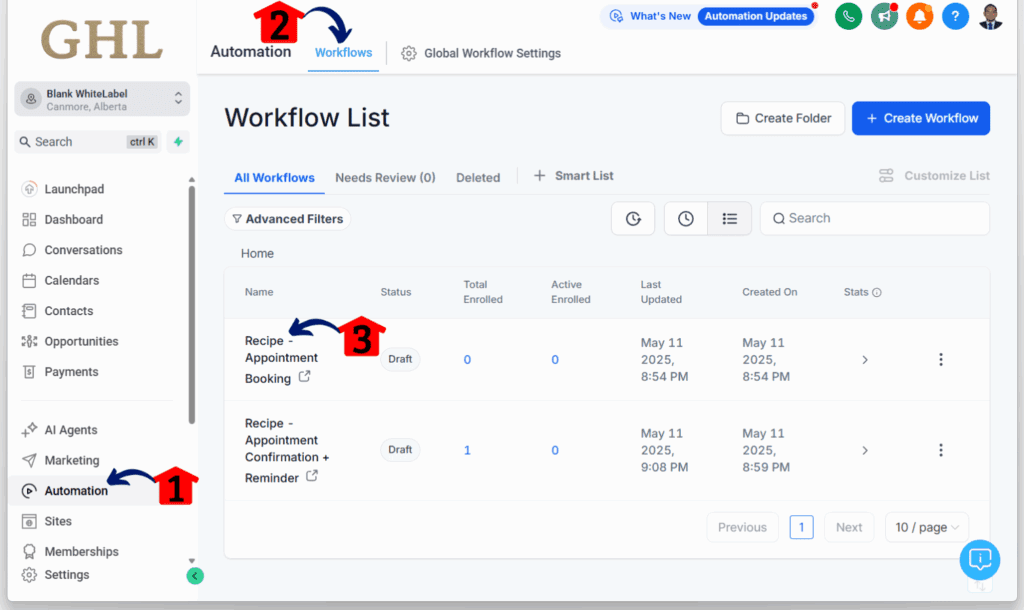Open the three-dot menu for Appointment Booking row
Image resolution: width=1024 pixels, height=610 pixels.
pos(940,359)
